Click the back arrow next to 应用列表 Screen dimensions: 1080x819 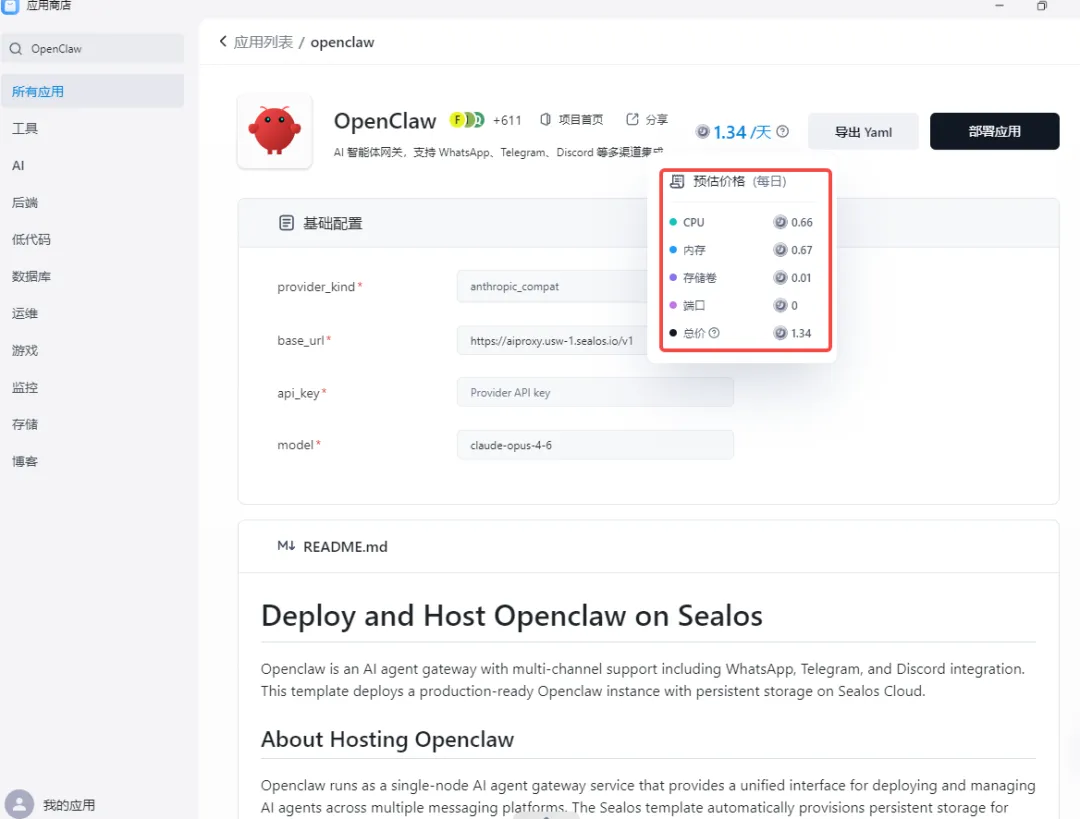[223, 41]
